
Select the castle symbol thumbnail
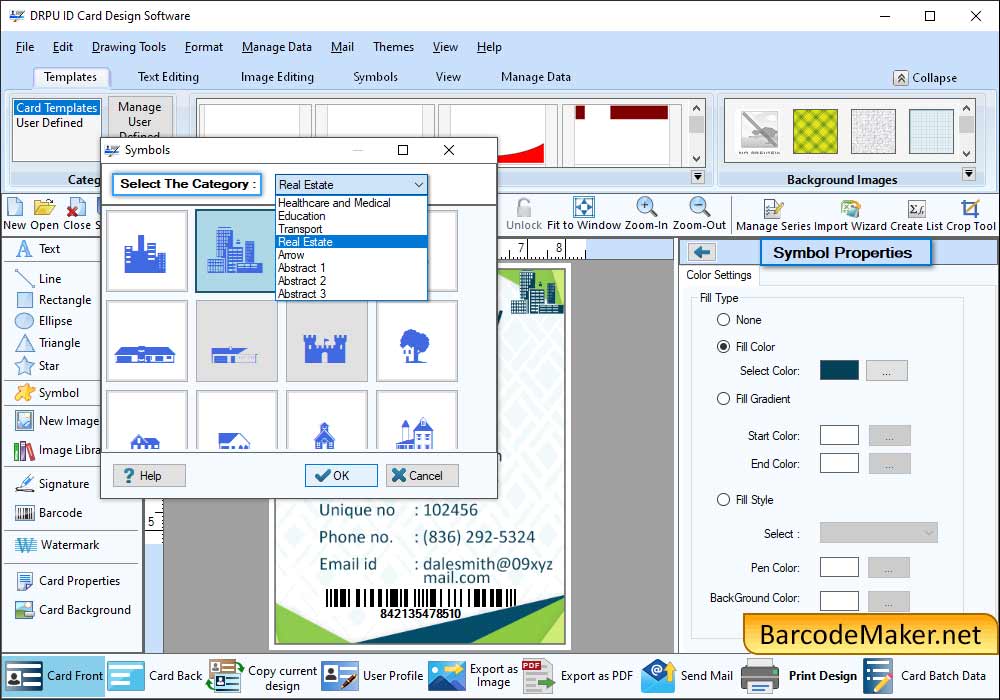coord(327,342)
